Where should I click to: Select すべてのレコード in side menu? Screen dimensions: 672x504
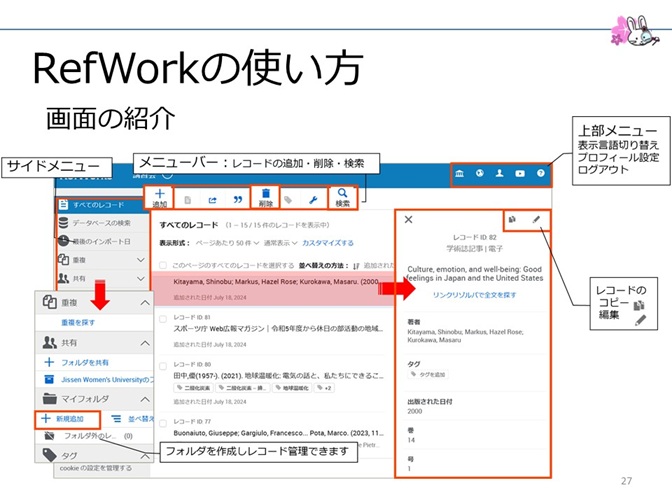[x=103, y=205]
